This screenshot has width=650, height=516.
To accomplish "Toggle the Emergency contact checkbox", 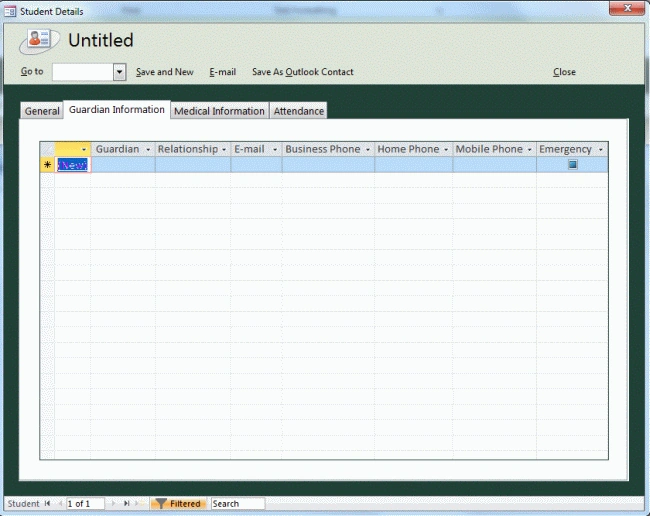I will point(572,165).
